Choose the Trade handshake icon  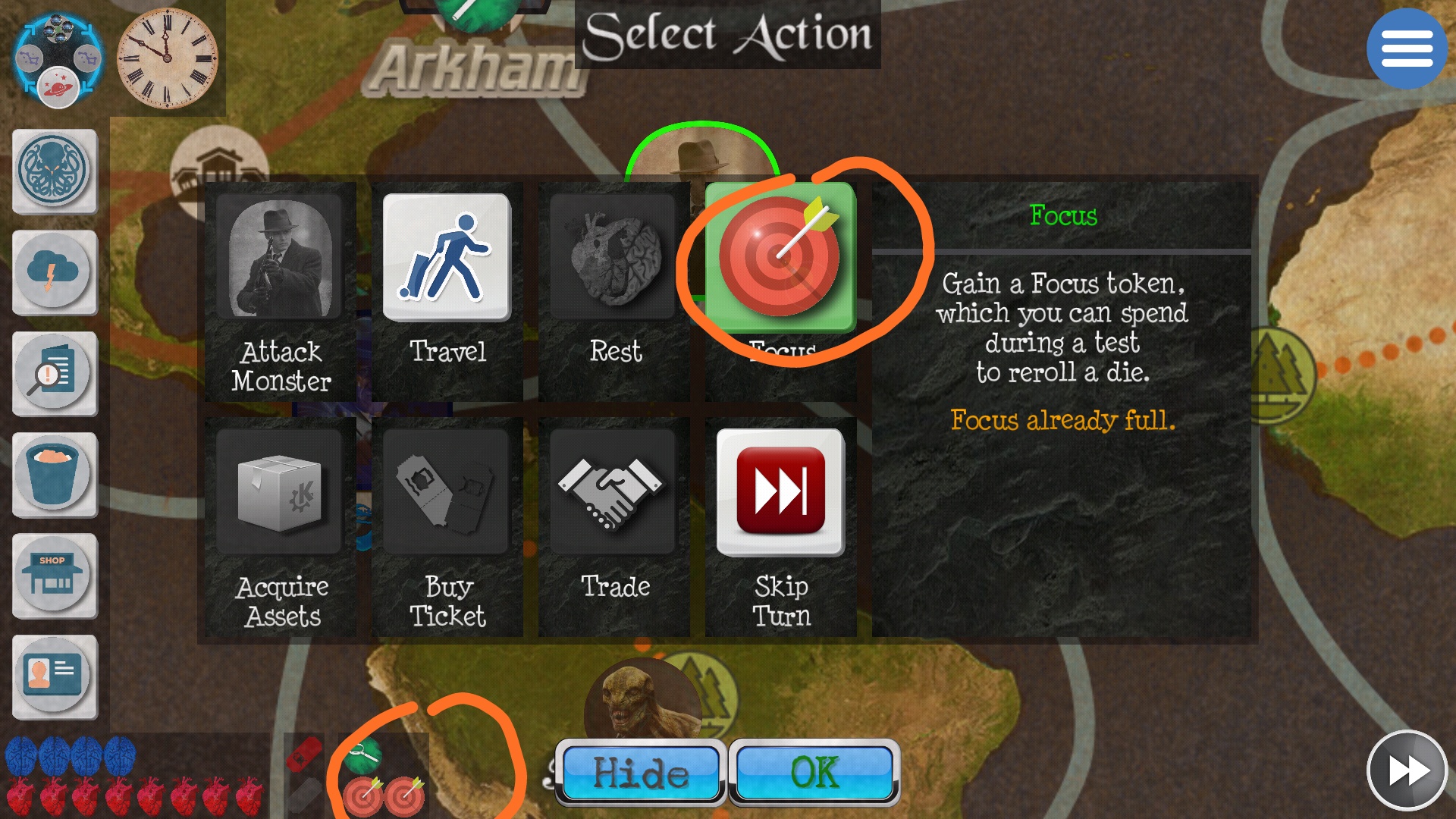coord(613,492)
